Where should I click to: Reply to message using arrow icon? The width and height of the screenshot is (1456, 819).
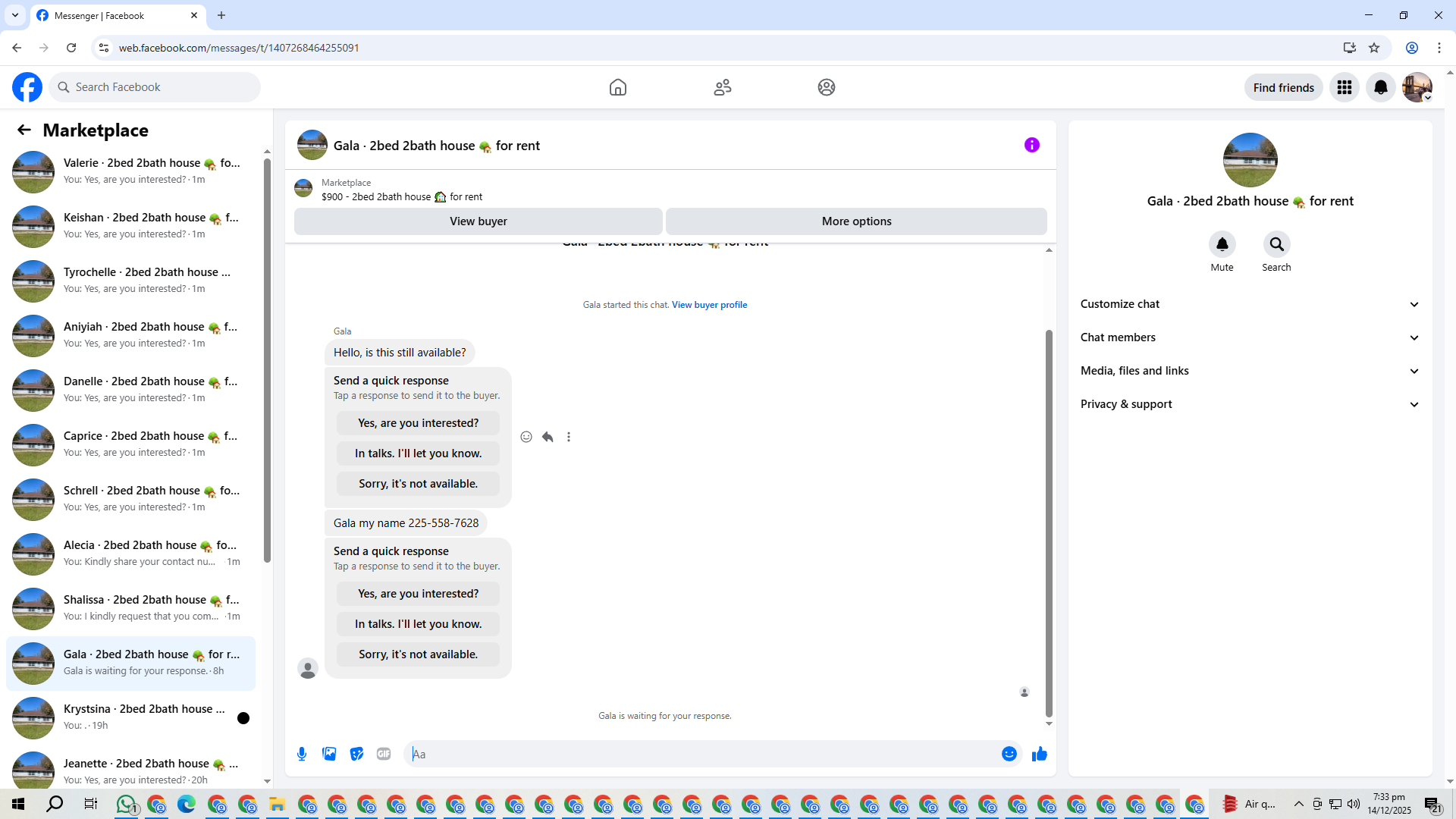pos(548,437)
